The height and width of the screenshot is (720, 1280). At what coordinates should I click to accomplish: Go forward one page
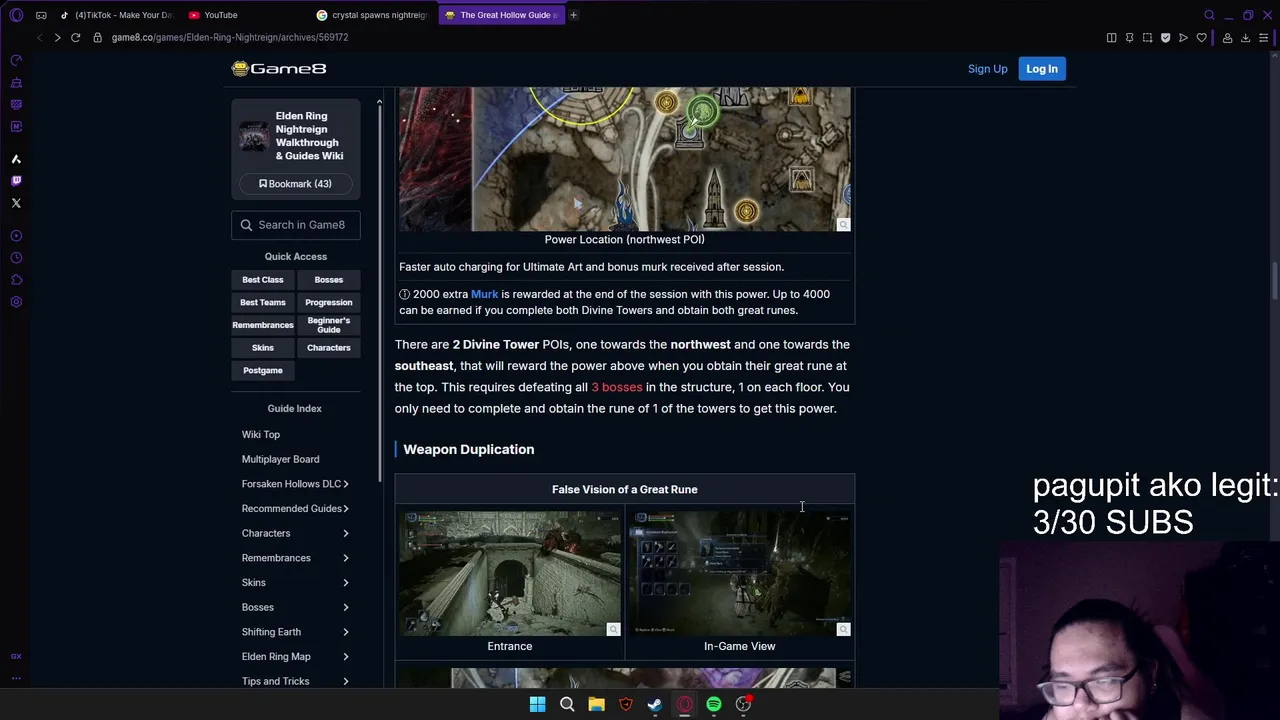(x=57, y=37)
